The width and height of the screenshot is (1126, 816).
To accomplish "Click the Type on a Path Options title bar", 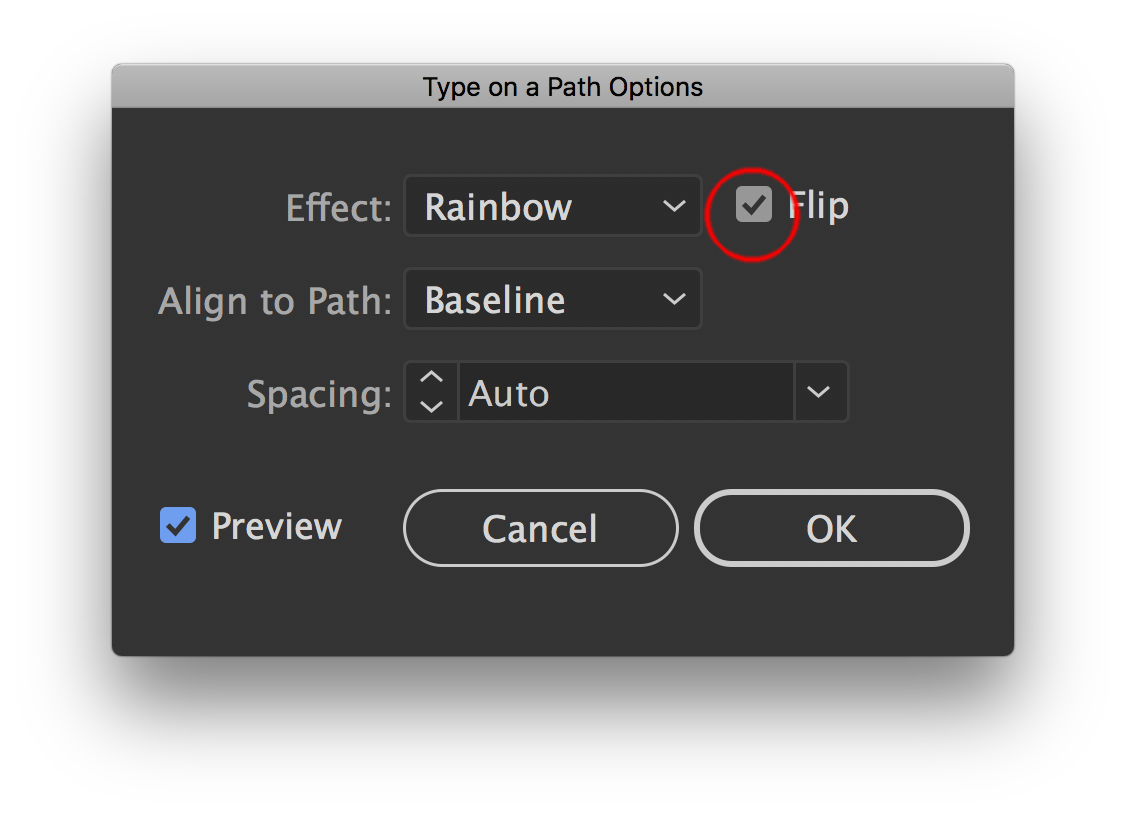I will tap(563, 87).
